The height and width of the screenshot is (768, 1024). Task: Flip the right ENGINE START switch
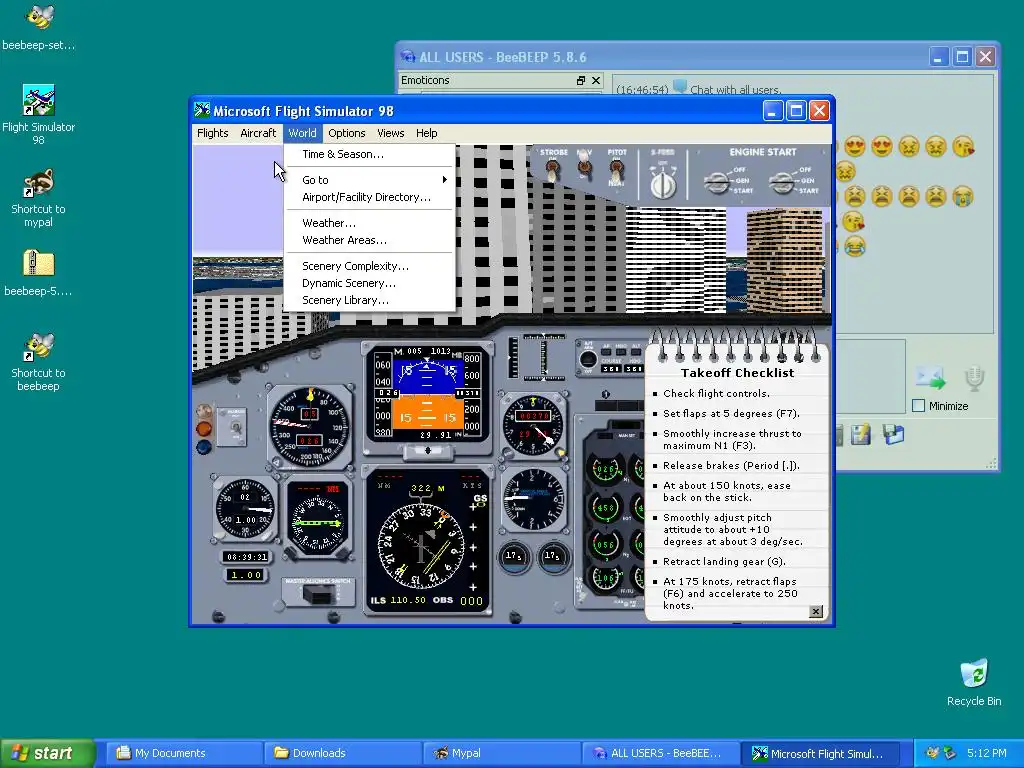pyautogui.click(x=781, y=182)
